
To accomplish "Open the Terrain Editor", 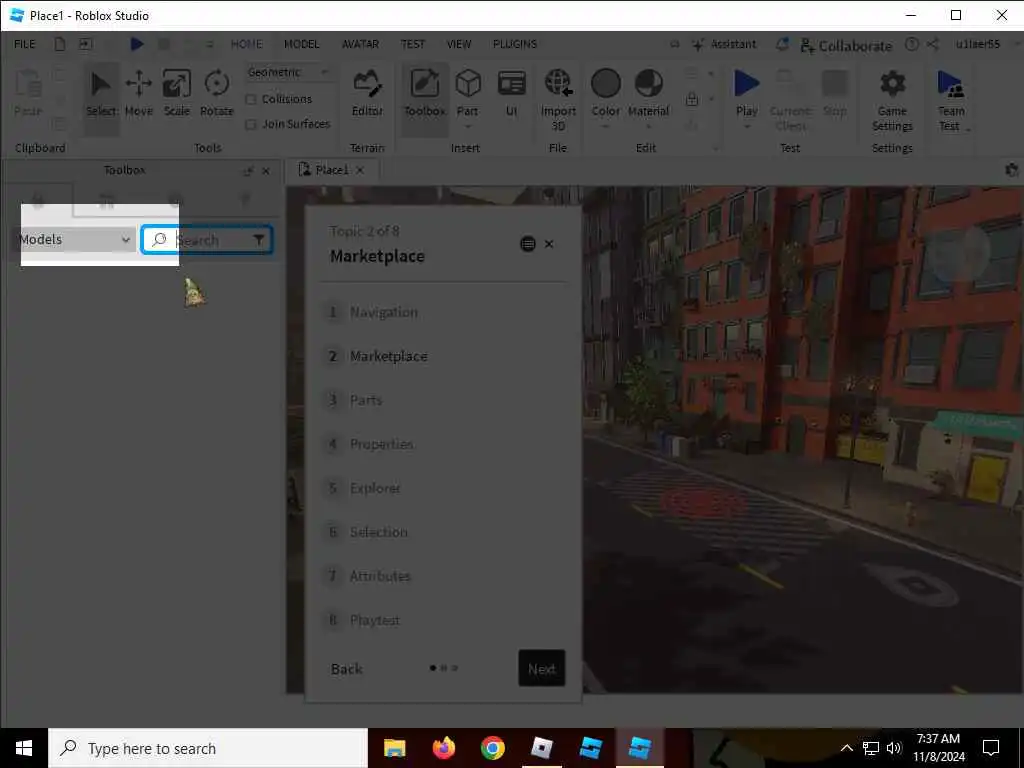I will click(367, 95).
